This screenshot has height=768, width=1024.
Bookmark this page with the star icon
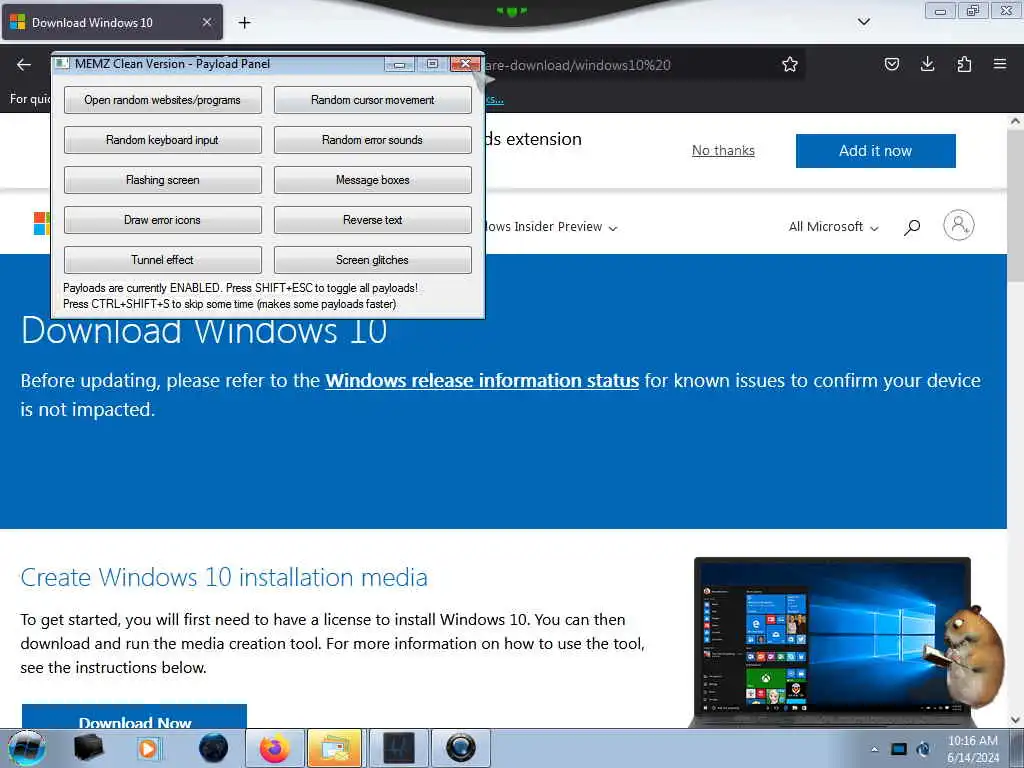(x=790, y=64)
